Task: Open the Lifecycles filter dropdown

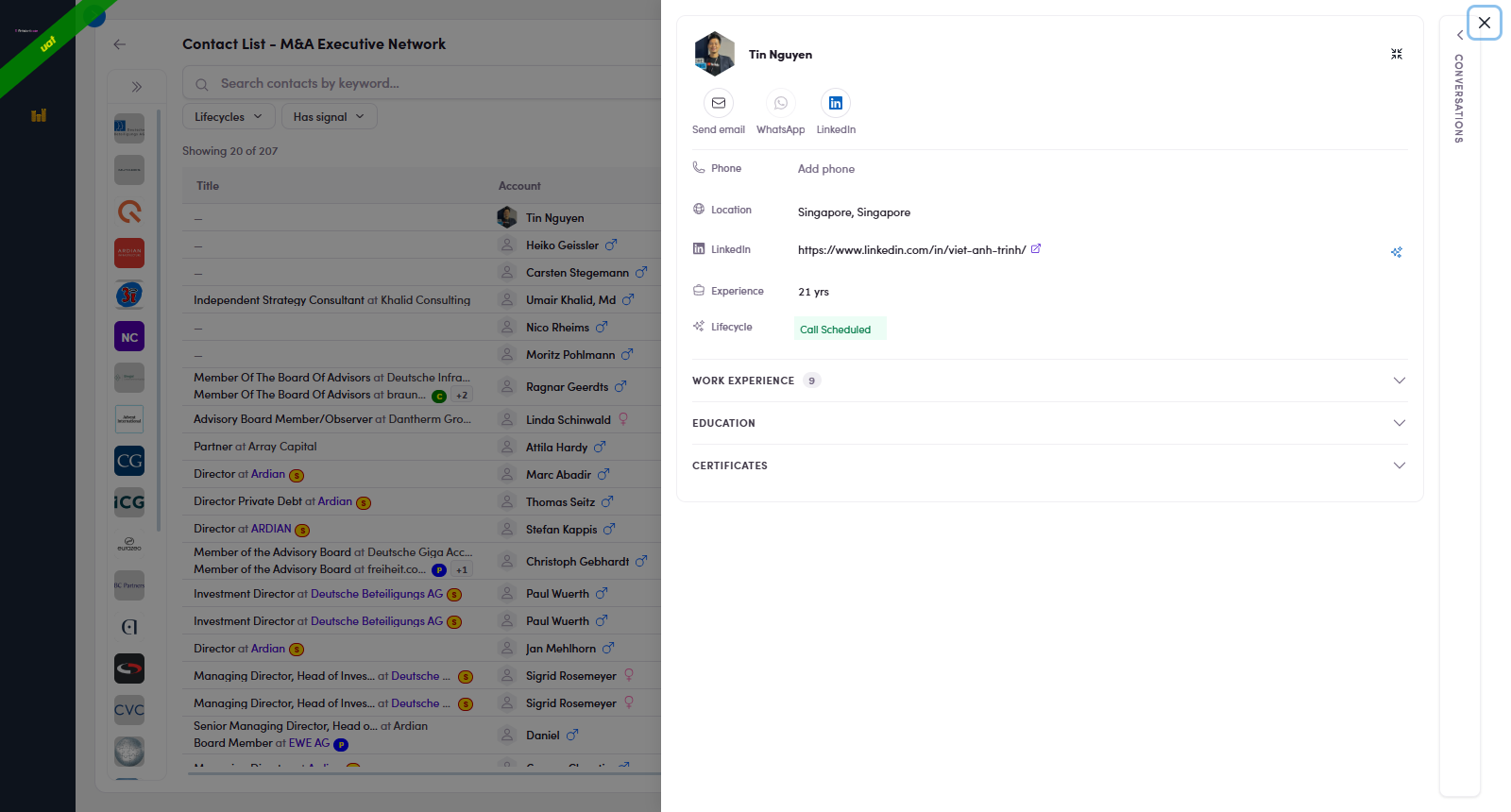Action: click(229, 116)
